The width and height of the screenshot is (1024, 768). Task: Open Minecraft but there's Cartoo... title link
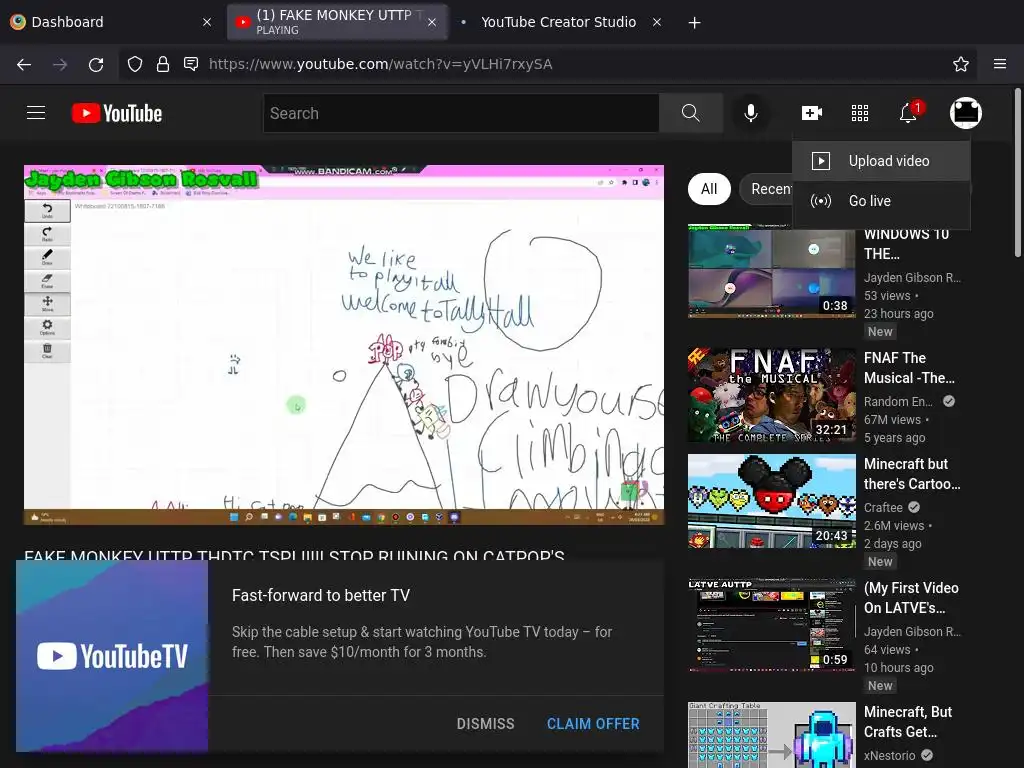[x=912, y=473]
